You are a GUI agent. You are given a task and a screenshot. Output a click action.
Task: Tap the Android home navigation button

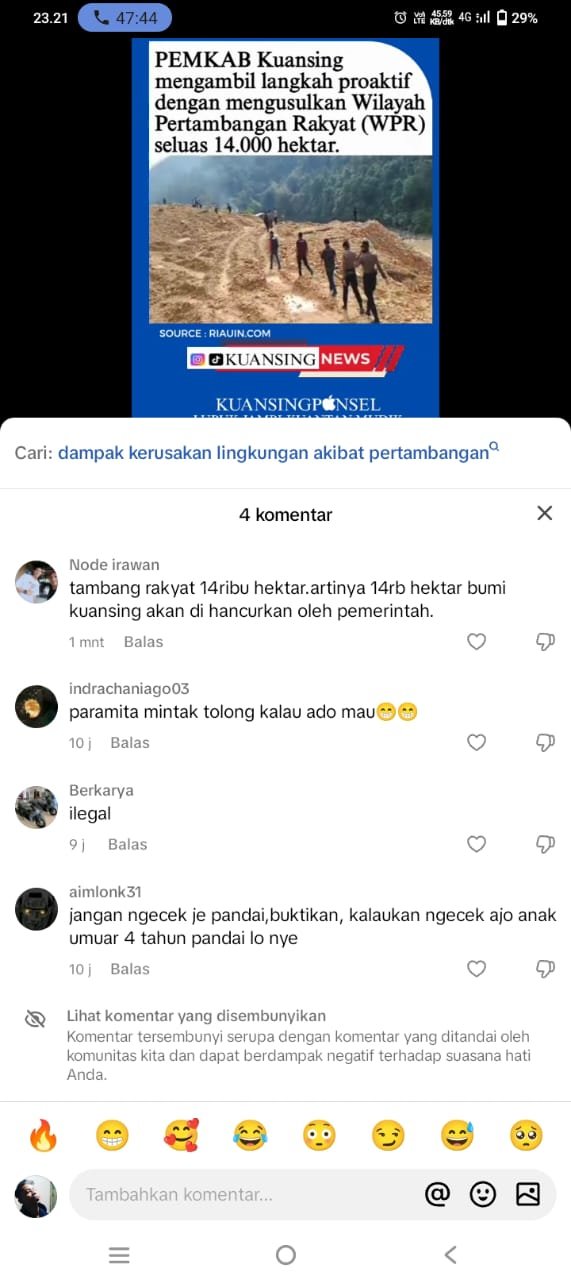tap(286, 1255)
